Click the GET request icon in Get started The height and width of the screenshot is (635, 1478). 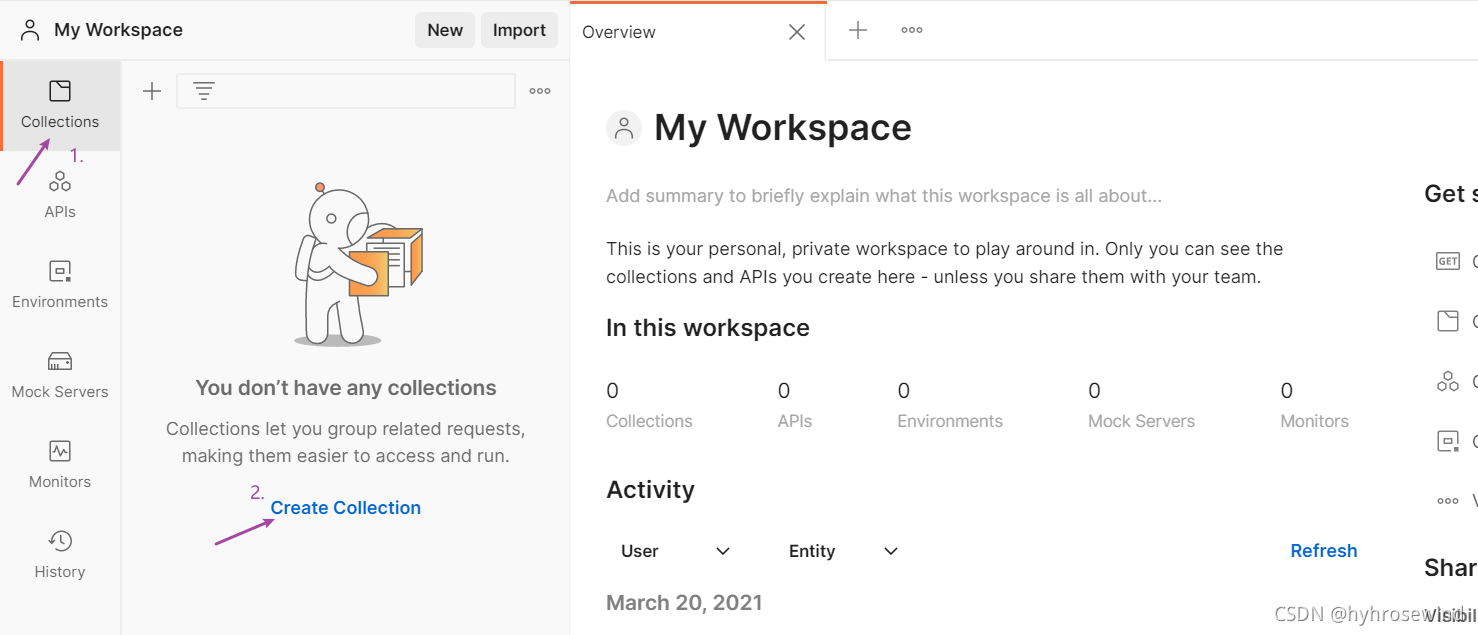(x=1447, y=261)
